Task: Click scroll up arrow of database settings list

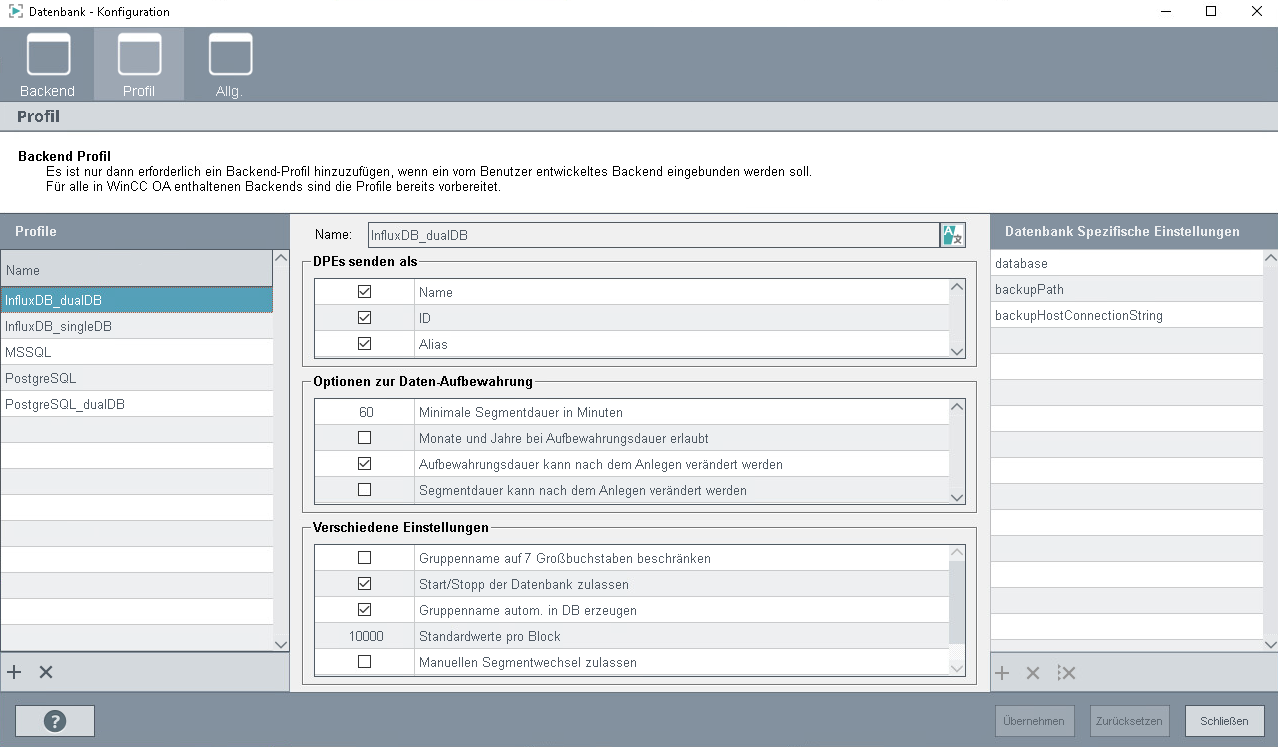Action: tap(1271, 258)
